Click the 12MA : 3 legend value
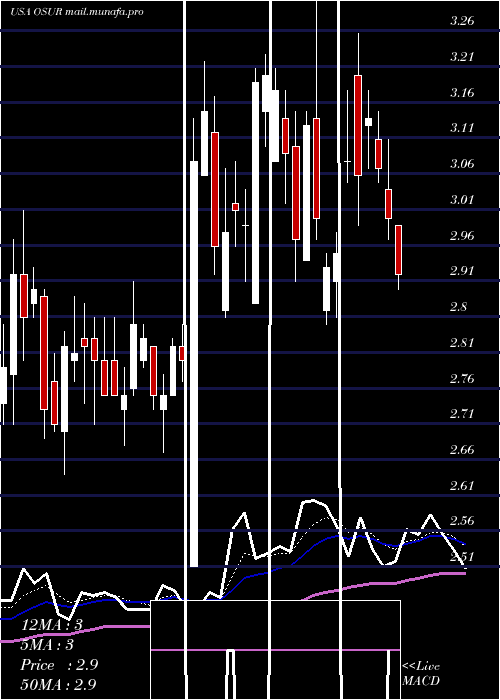 52,625
